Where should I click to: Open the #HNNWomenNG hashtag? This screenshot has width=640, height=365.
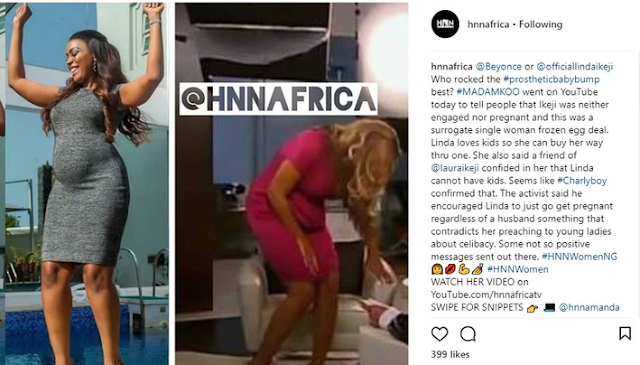579,256
